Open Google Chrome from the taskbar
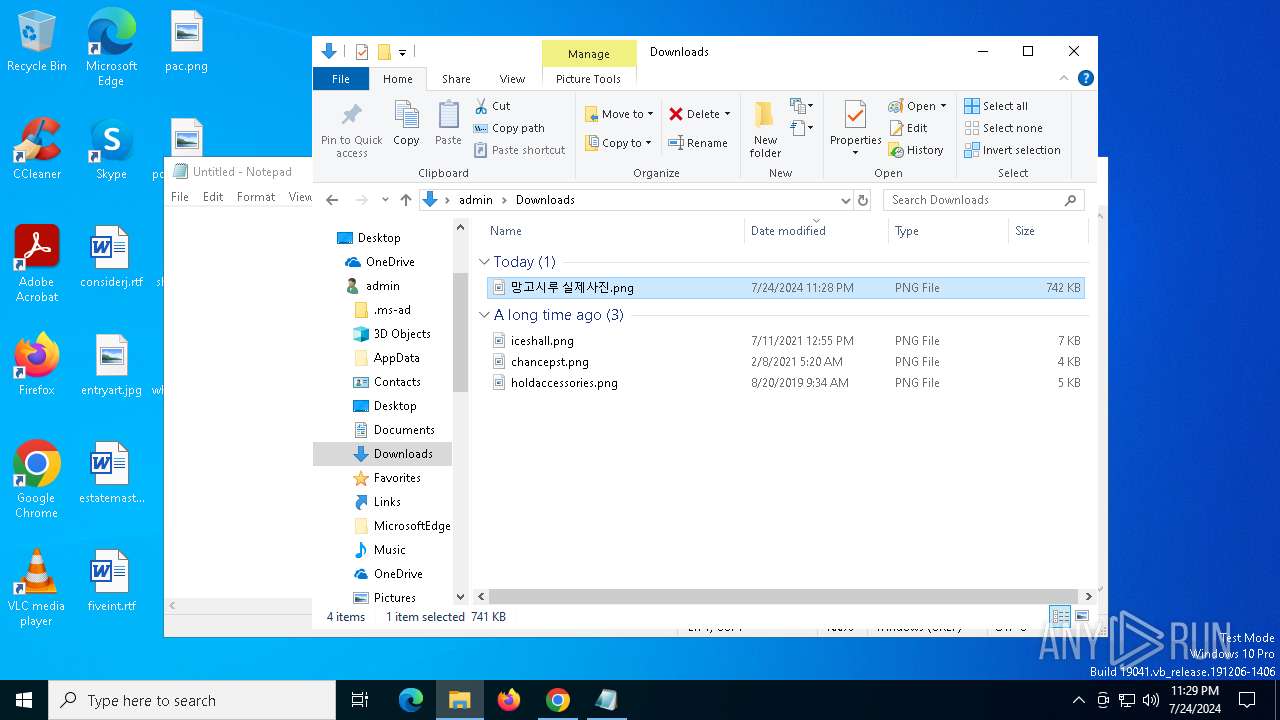This screenshot has width=1280, height=720. point(558,700)
